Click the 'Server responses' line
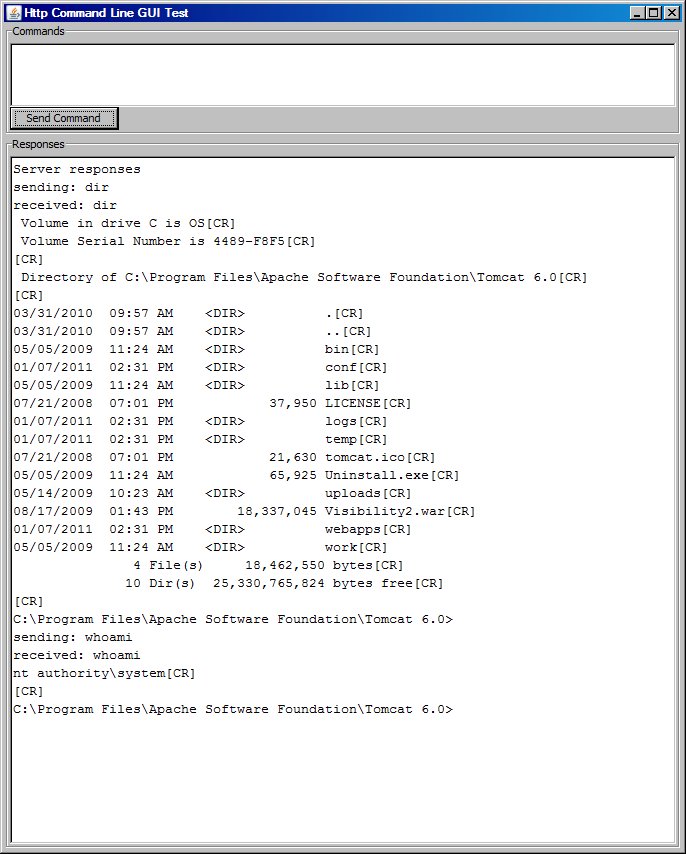686x854 pixels. coord(77,169)
